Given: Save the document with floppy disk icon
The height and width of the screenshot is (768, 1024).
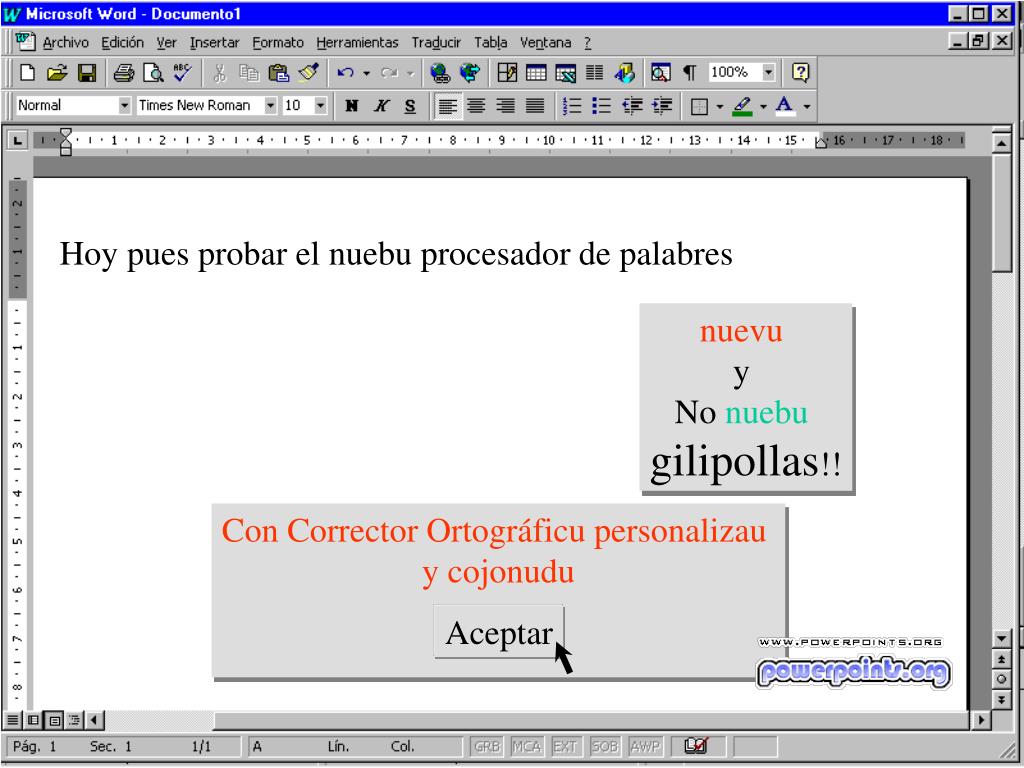Looking at the screenshot, I should pos(87,72).
